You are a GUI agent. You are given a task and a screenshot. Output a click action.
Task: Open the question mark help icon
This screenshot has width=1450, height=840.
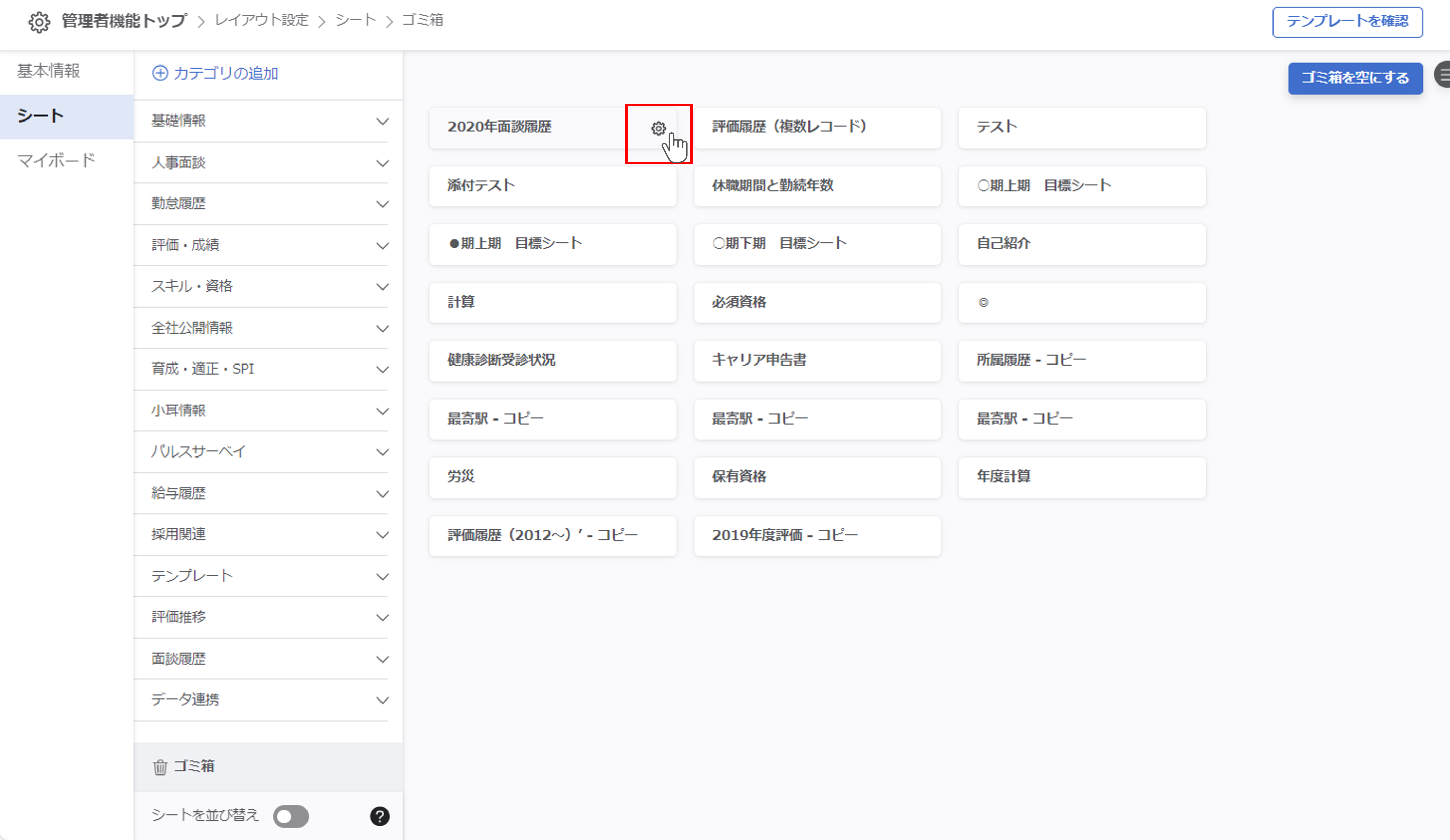379,816
